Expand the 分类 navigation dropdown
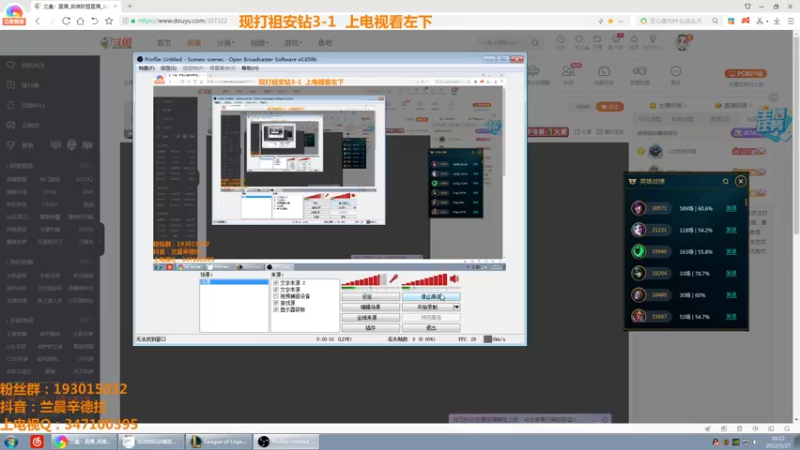The width and height of the screenshot is (800, 450). pos(226,43)
